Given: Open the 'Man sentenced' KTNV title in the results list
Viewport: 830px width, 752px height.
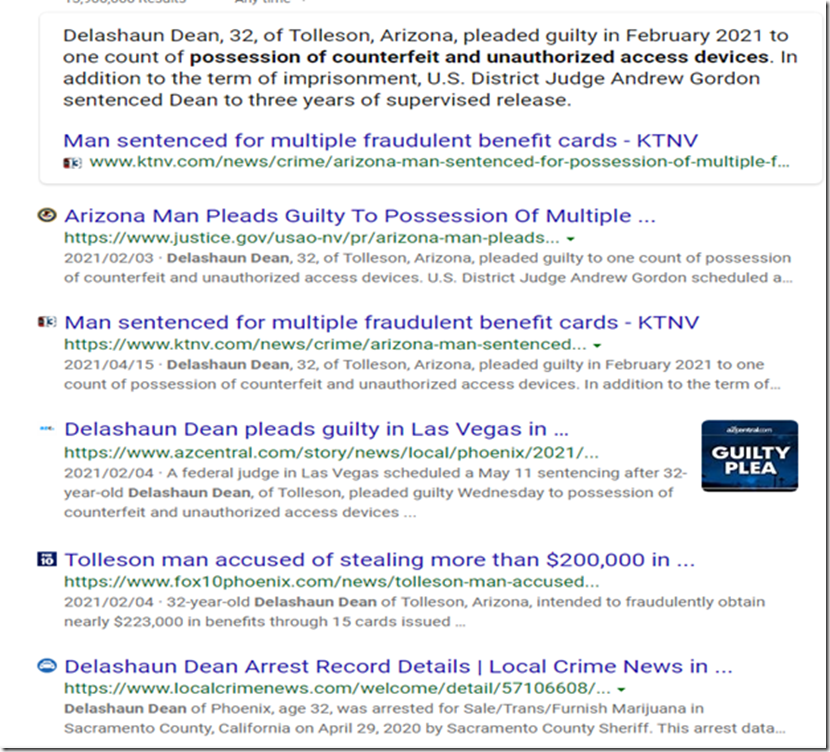Looking at the screenshot, I should [381, 323].
